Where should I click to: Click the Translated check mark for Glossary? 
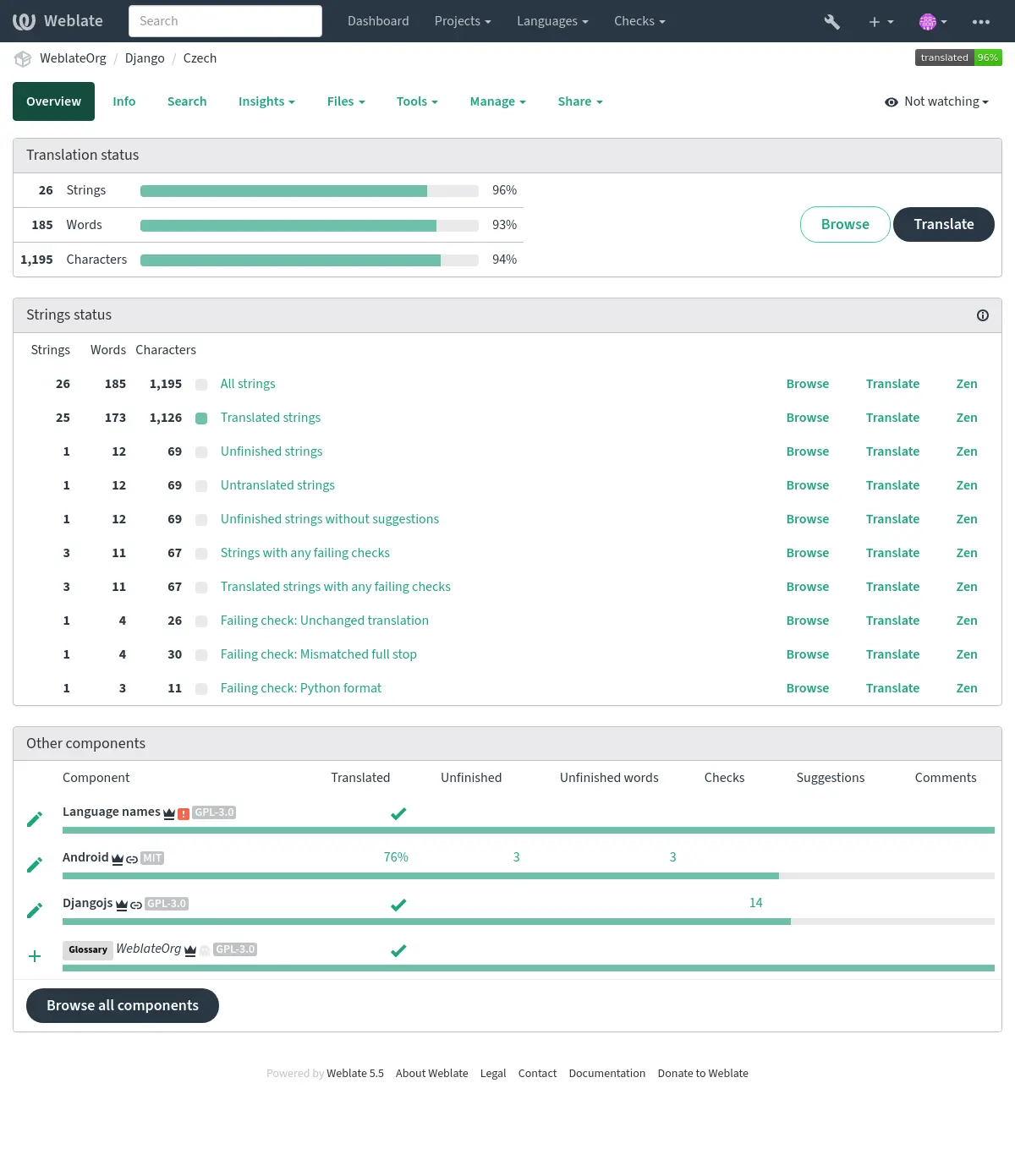(x=398, y=950)
